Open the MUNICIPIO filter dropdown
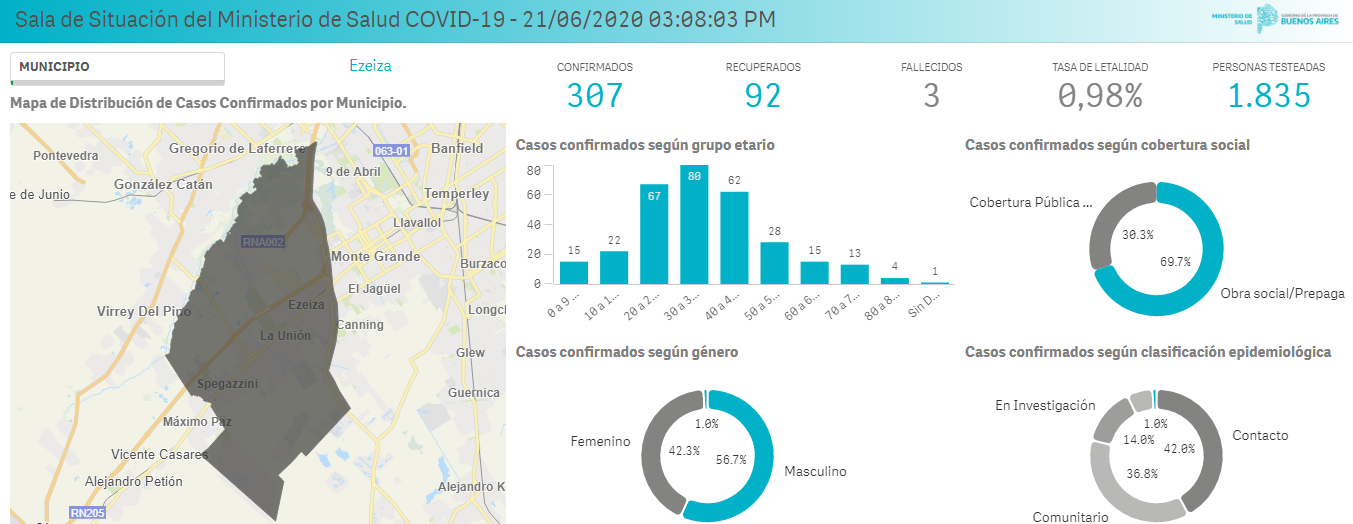1353x524 pixels. (x=117, y=67)
